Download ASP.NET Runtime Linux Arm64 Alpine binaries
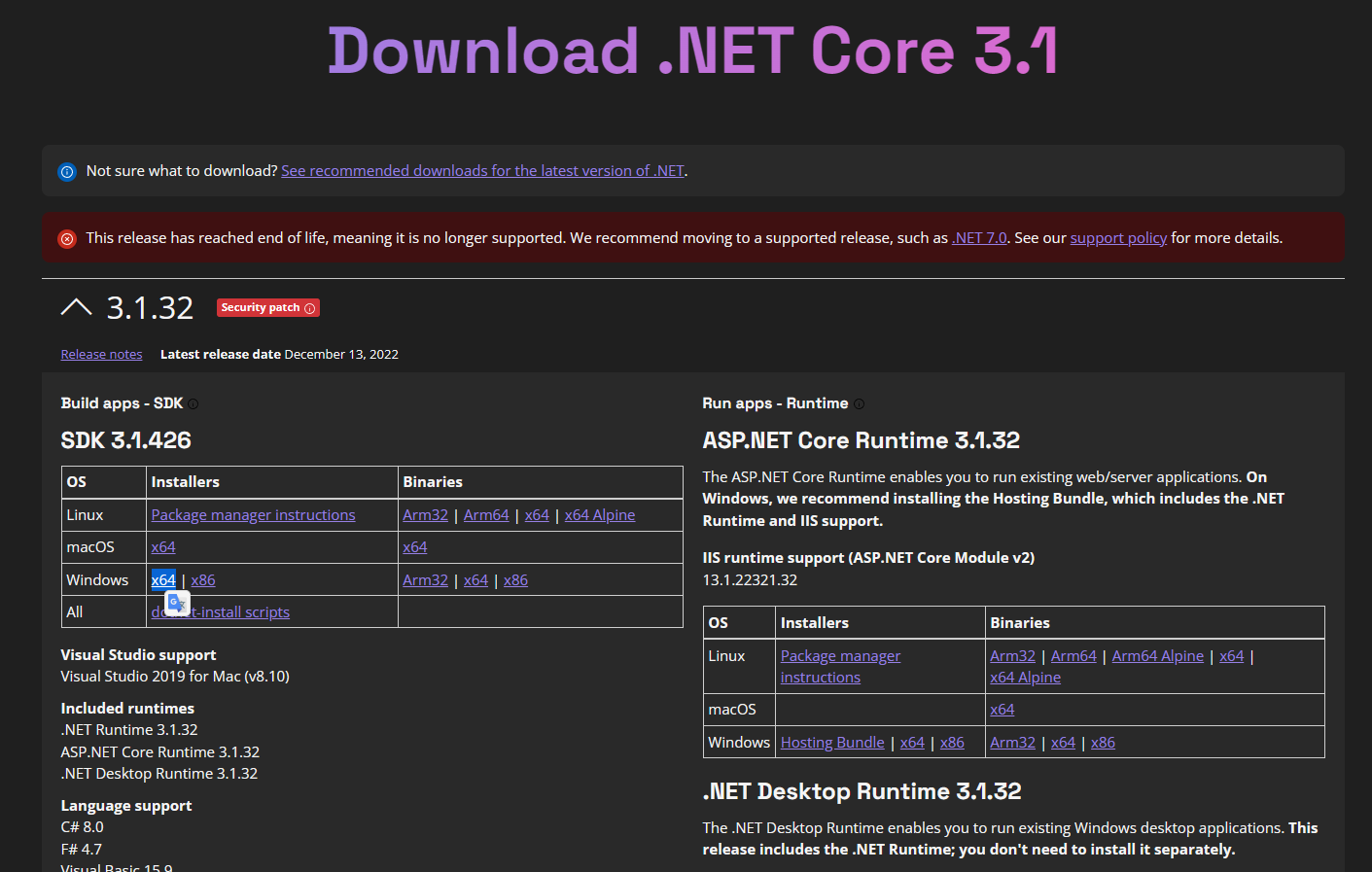 [x=1157, y=656]
